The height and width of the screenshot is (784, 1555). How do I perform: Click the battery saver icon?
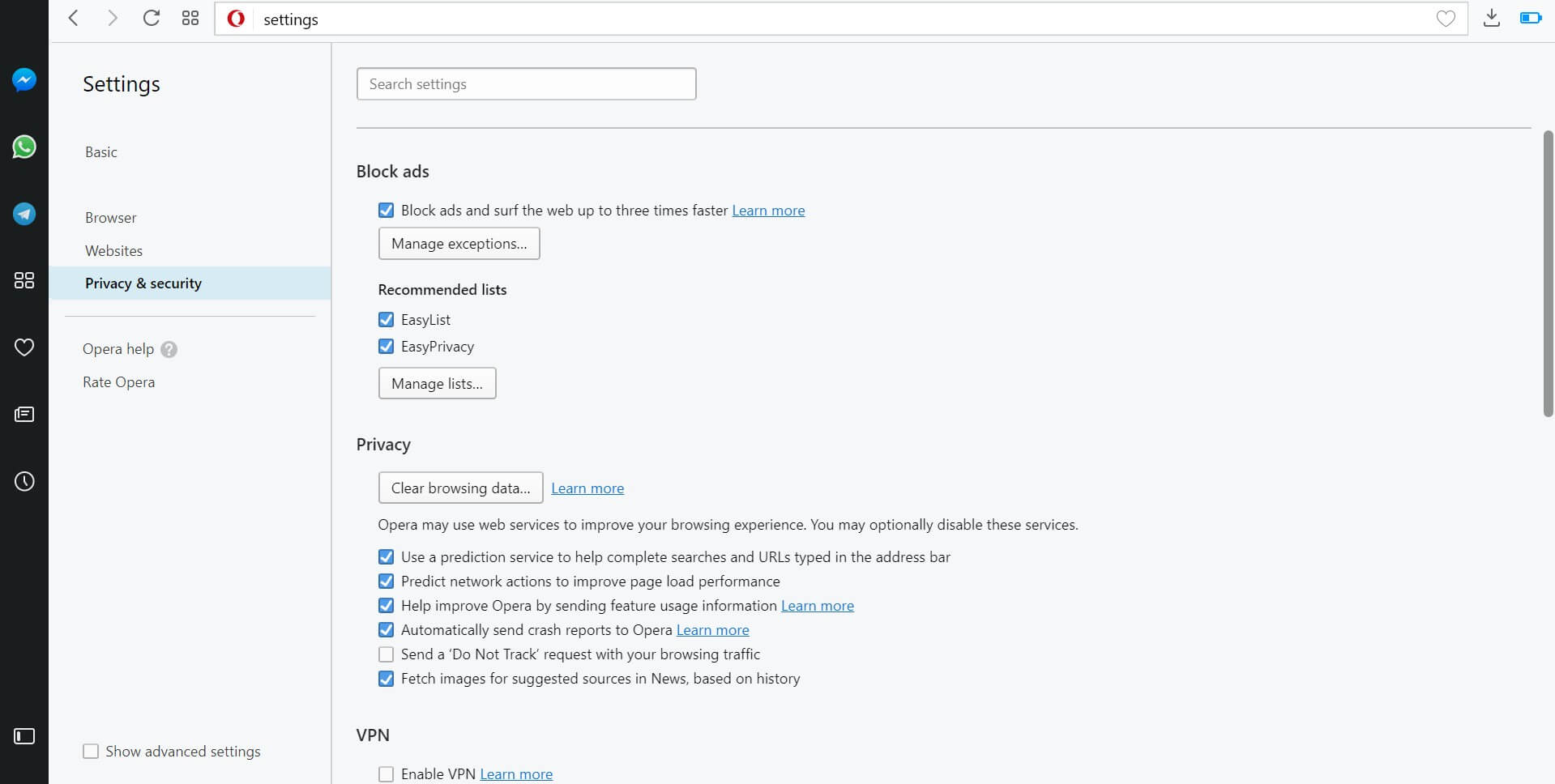click(1530, 18)
